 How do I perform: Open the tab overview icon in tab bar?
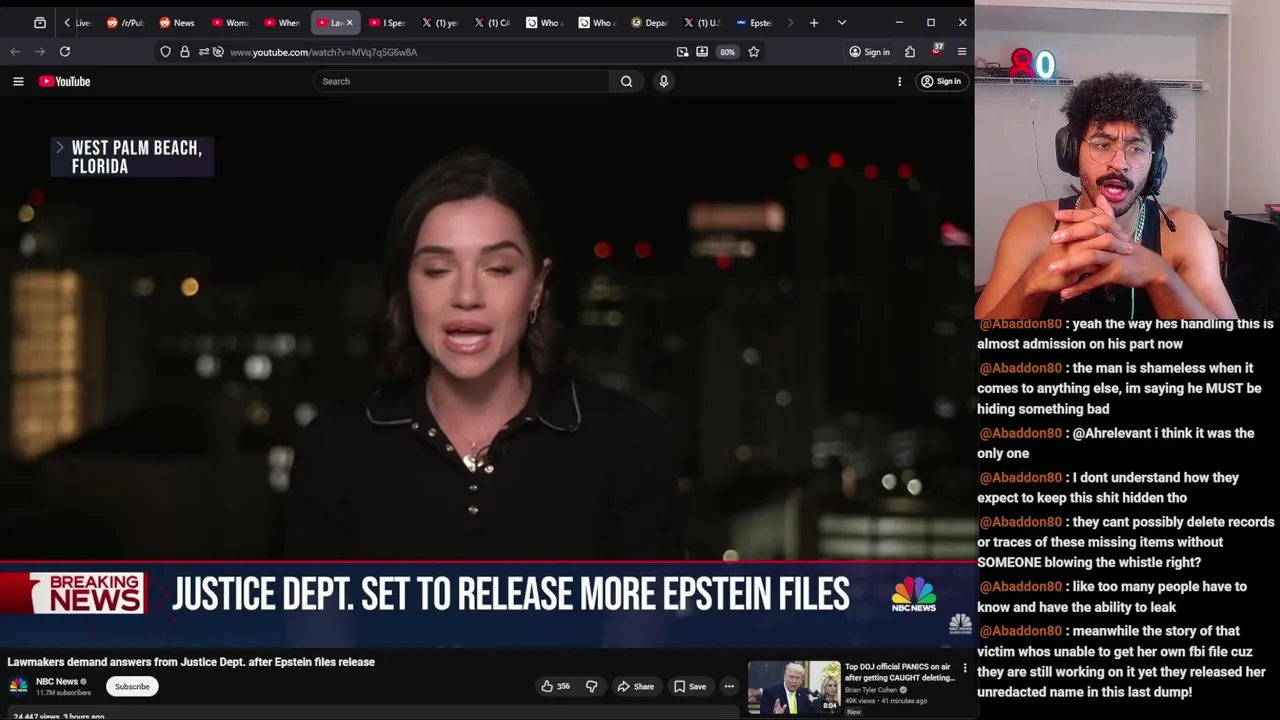(x=40, y=22)
